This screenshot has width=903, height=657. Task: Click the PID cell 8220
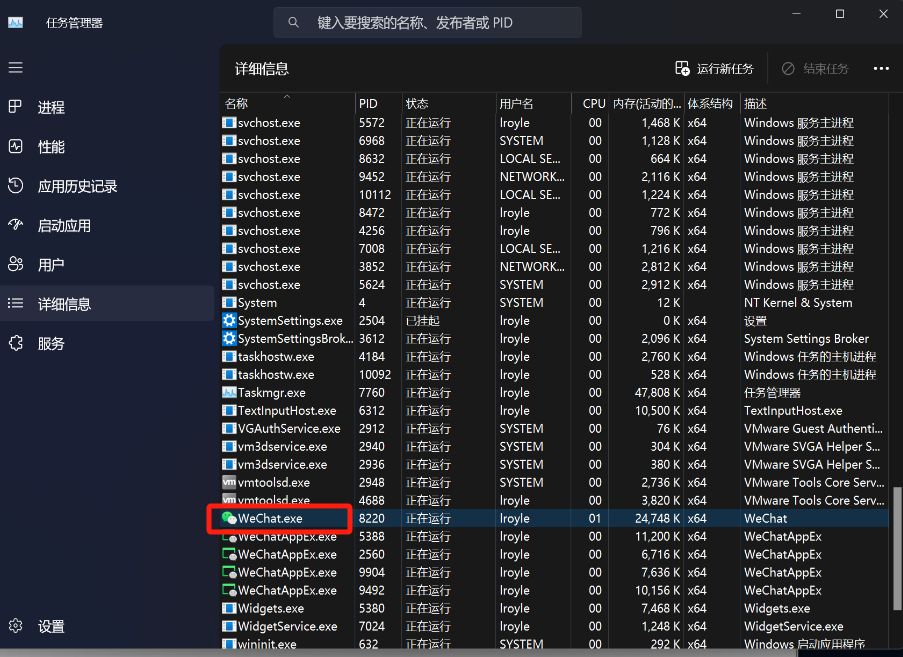coord(371,518)
